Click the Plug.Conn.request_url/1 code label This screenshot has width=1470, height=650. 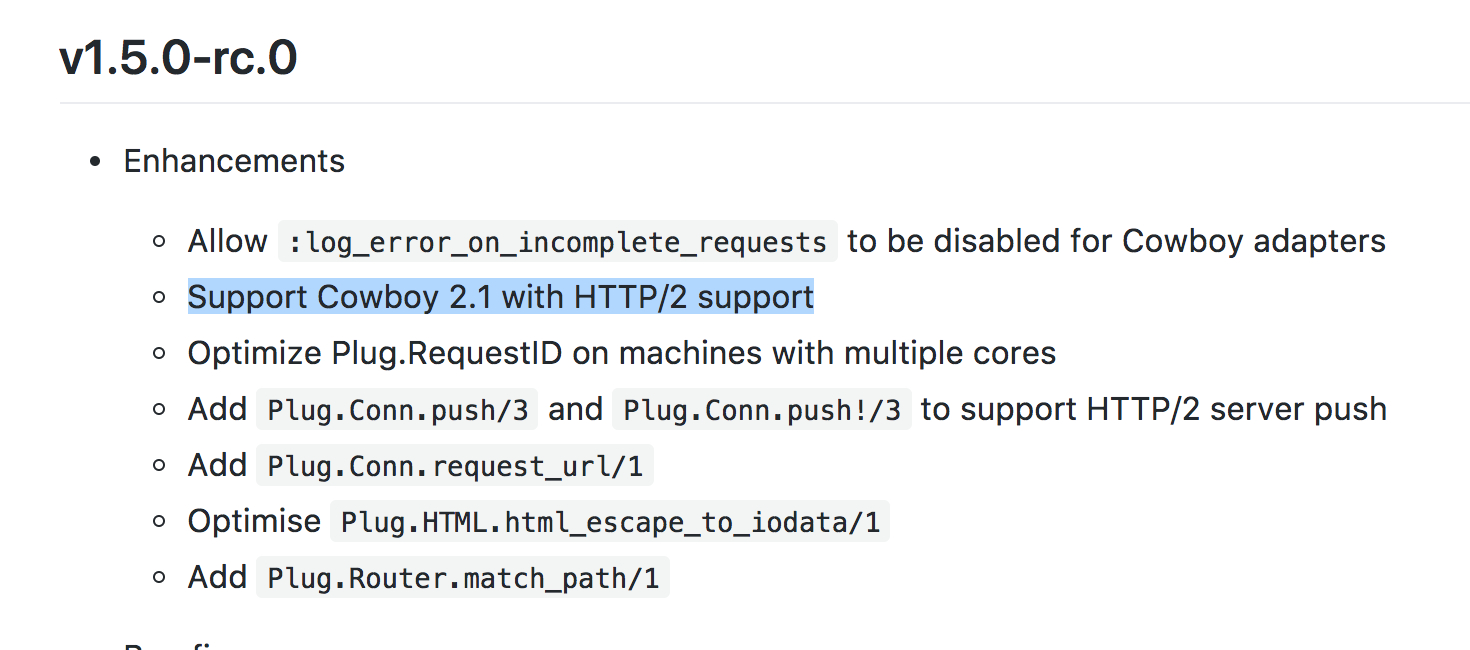(x=455, y=465)
